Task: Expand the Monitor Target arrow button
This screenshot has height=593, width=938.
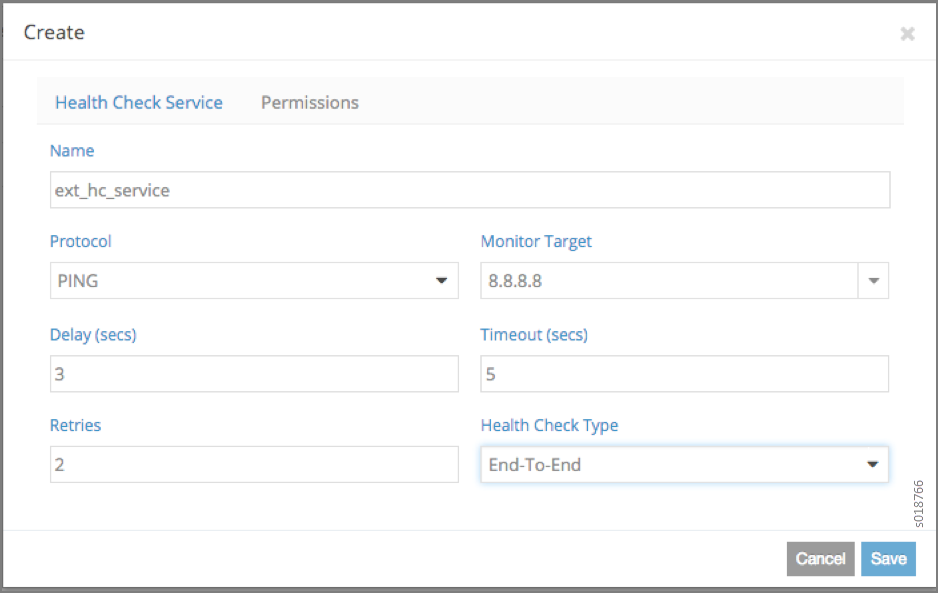Action: pos(874,281)
